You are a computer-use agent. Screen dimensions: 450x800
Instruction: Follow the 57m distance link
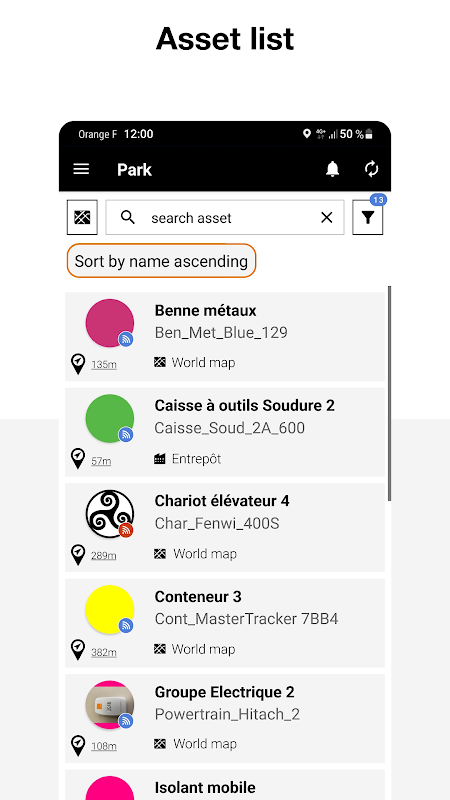[x=101, y=461]
